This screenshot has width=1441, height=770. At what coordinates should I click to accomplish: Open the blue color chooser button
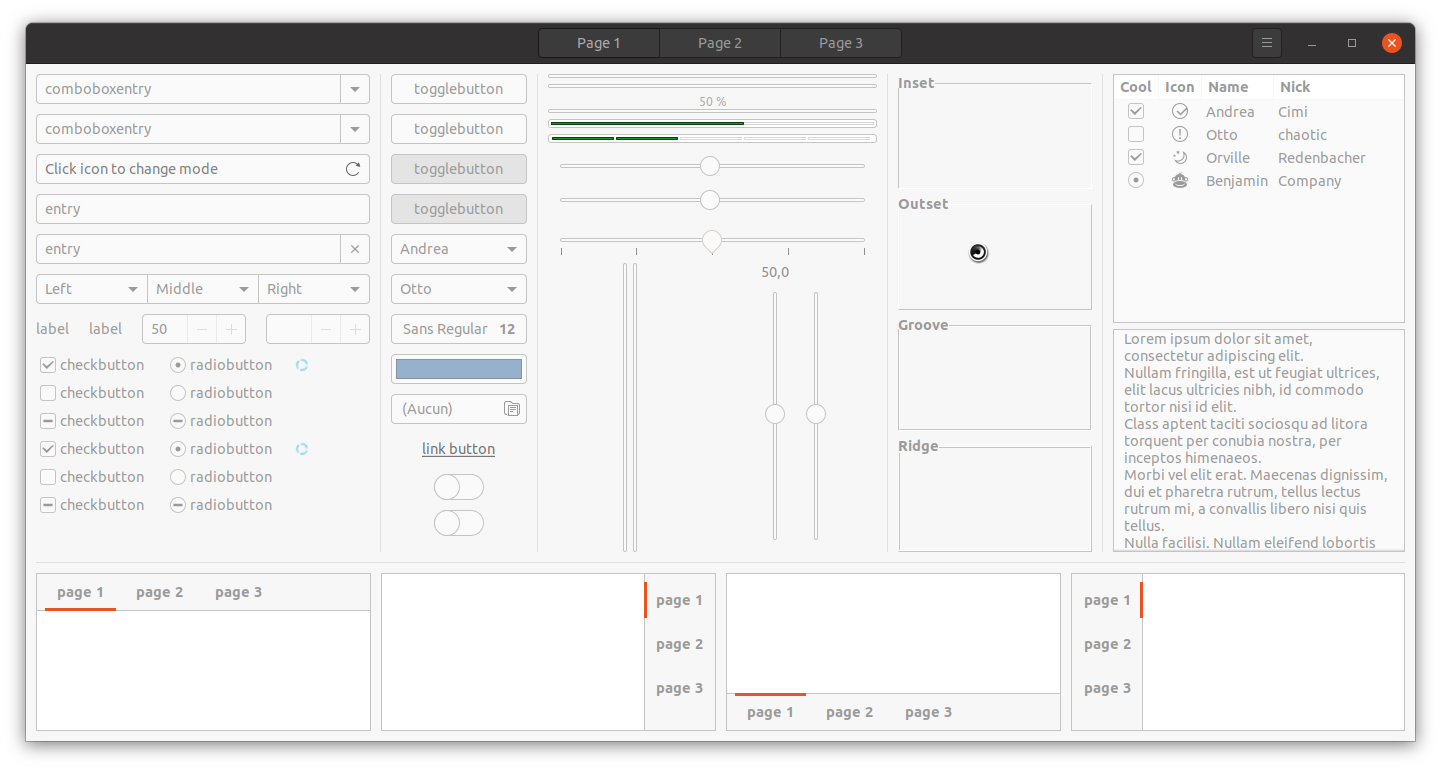(459, 369)
